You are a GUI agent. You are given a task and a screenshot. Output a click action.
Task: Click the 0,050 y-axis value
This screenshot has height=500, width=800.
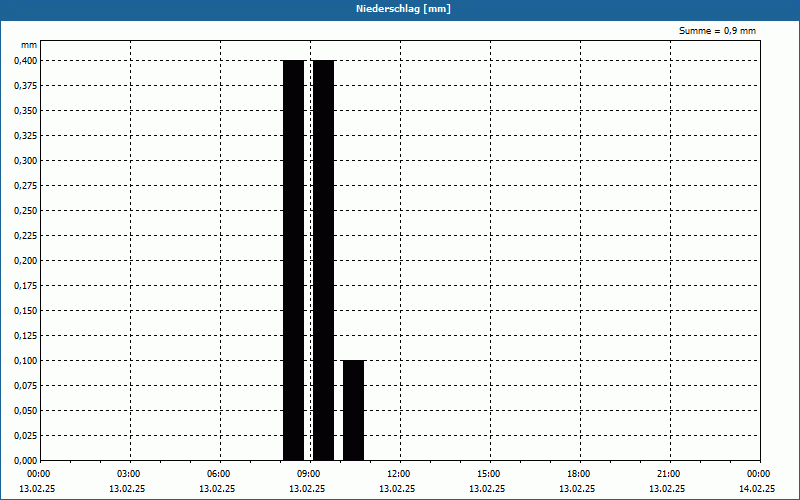pyautogui.click(x=26, y=411)
